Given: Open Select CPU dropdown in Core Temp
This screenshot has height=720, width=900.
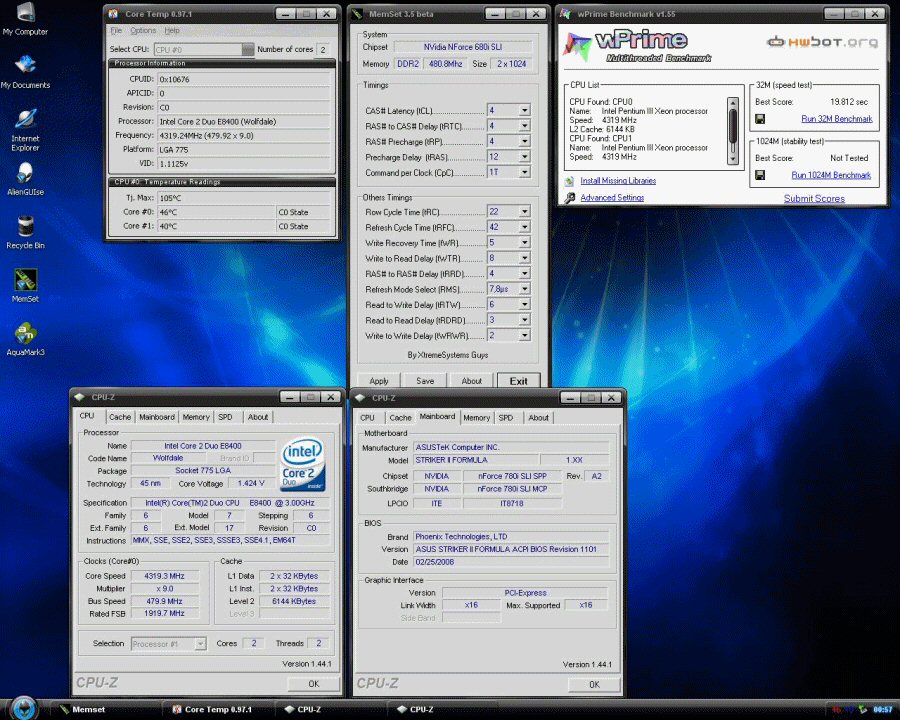Looking at the screenshot, I should pyautogui.click(x=247, y=50).
